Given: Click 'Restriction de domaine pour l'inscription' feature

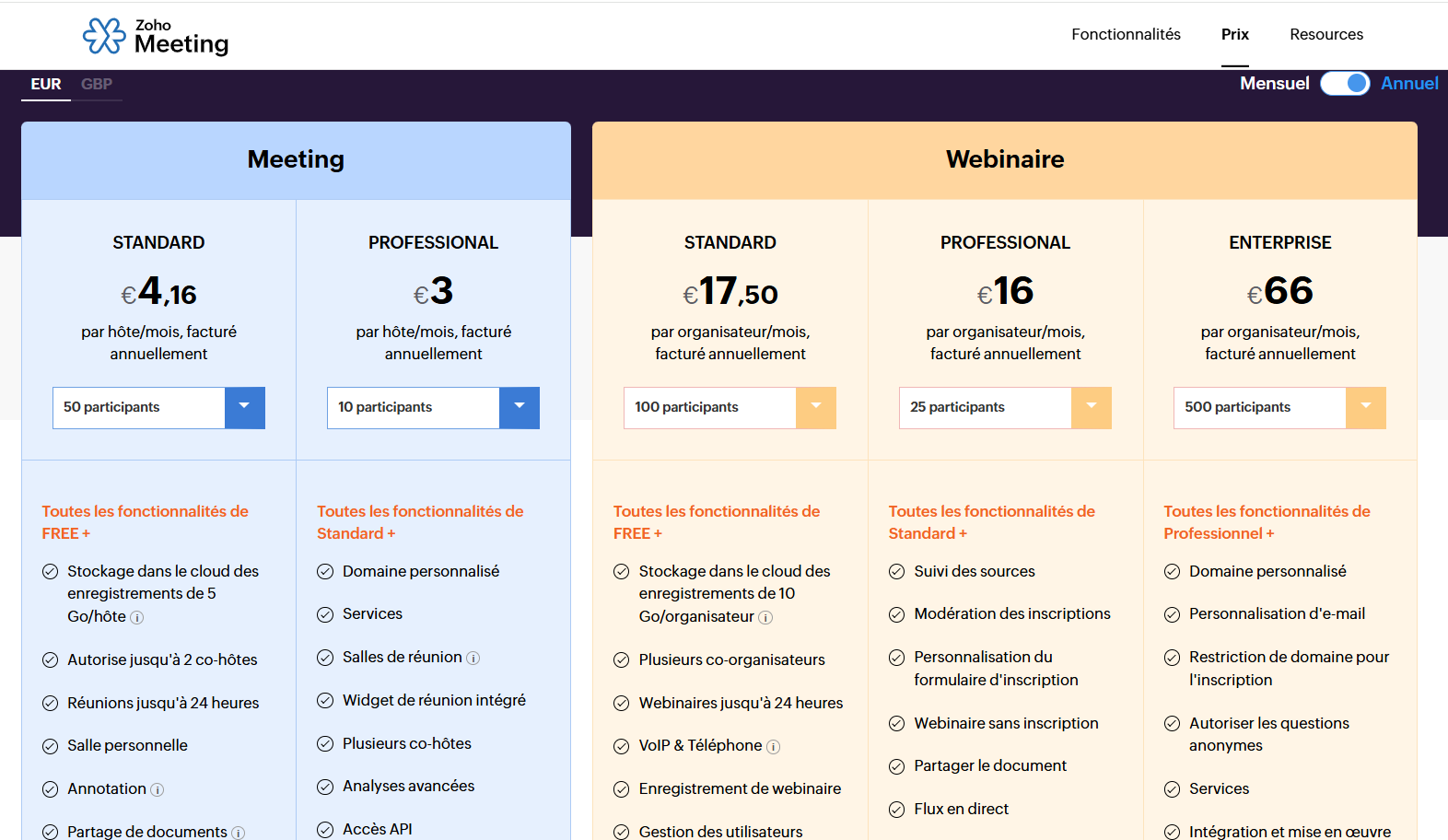Looking at the screenshot, I should point(1289,669).
